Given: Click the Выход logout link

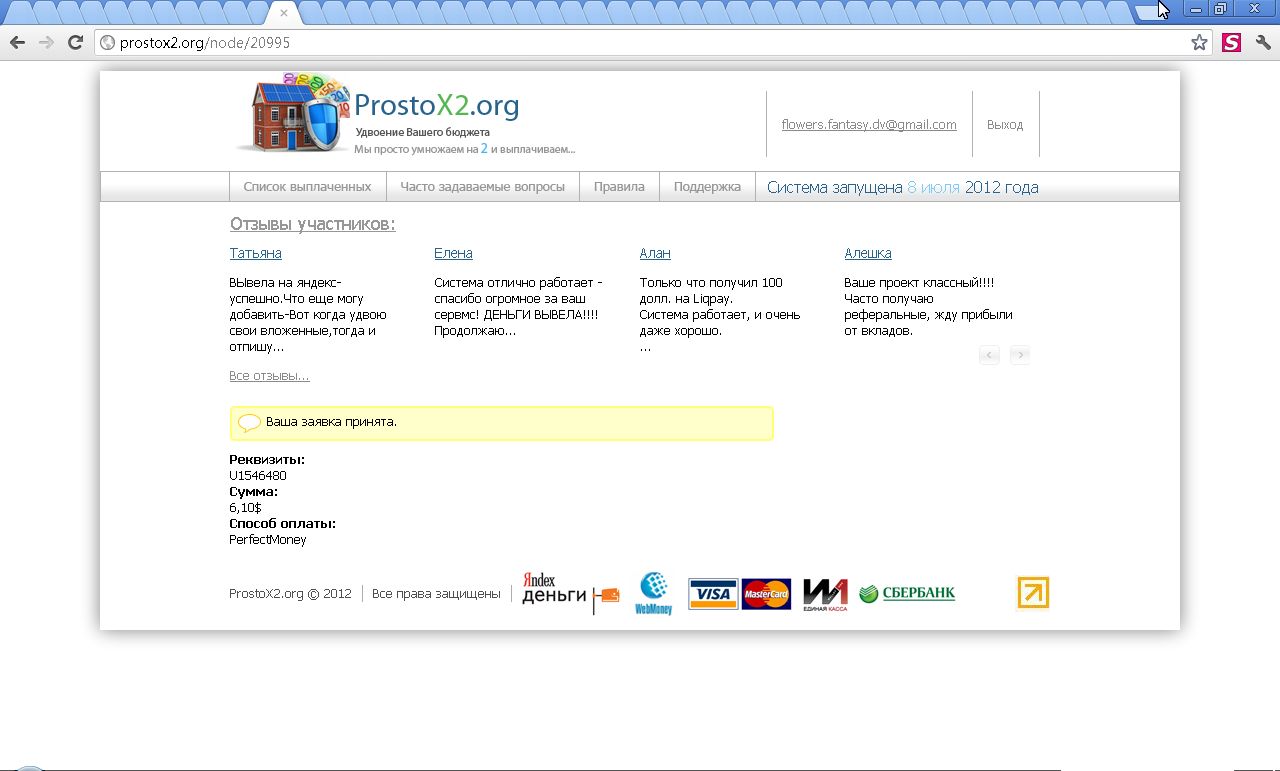Looking at the screenshot, I should [x=1004, y=125].
